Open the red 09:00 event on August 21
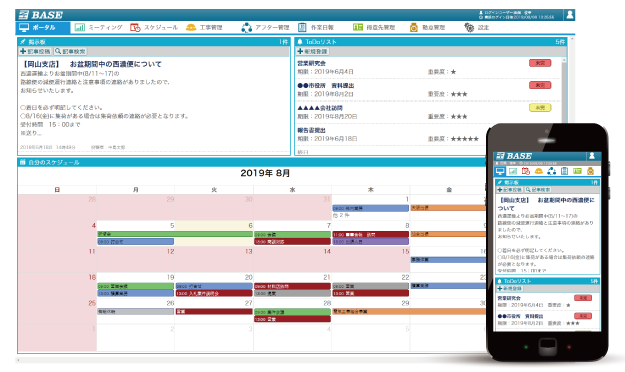The height and width of the screenshot is (372, 625). point(293,286)
